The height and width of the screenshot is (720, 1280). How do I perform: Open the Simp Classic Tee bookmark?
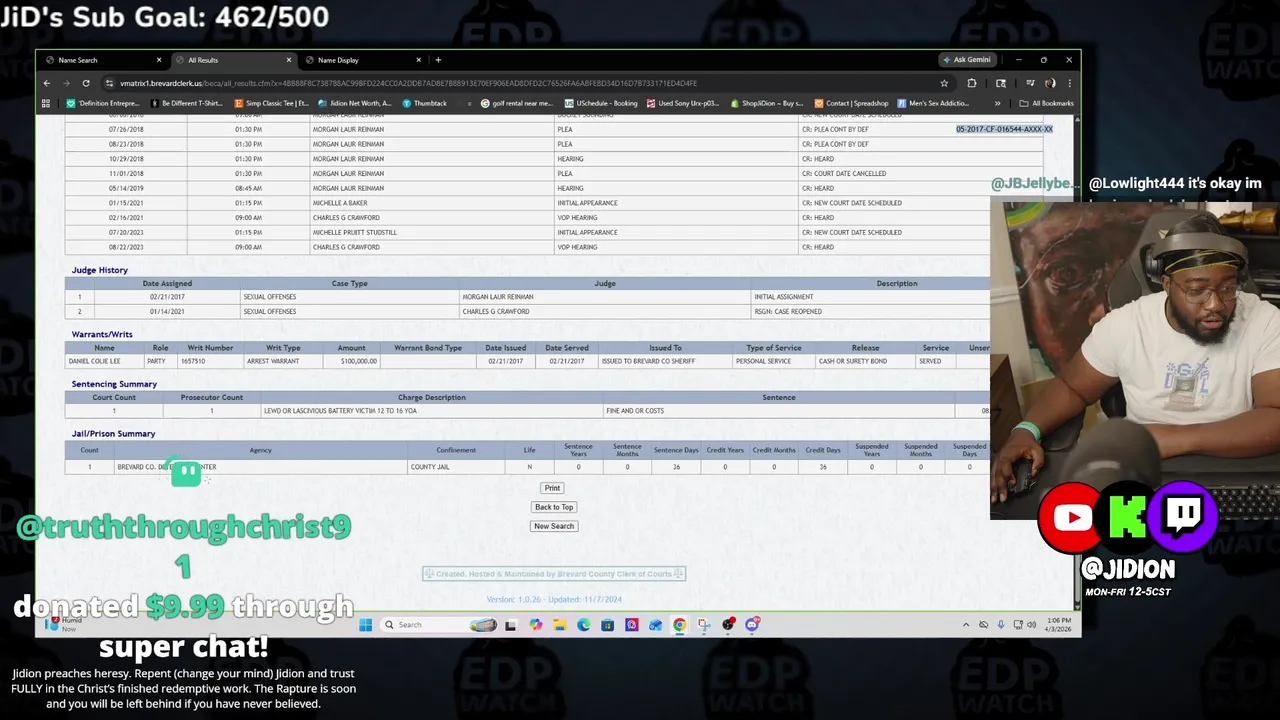pos(272,103)
